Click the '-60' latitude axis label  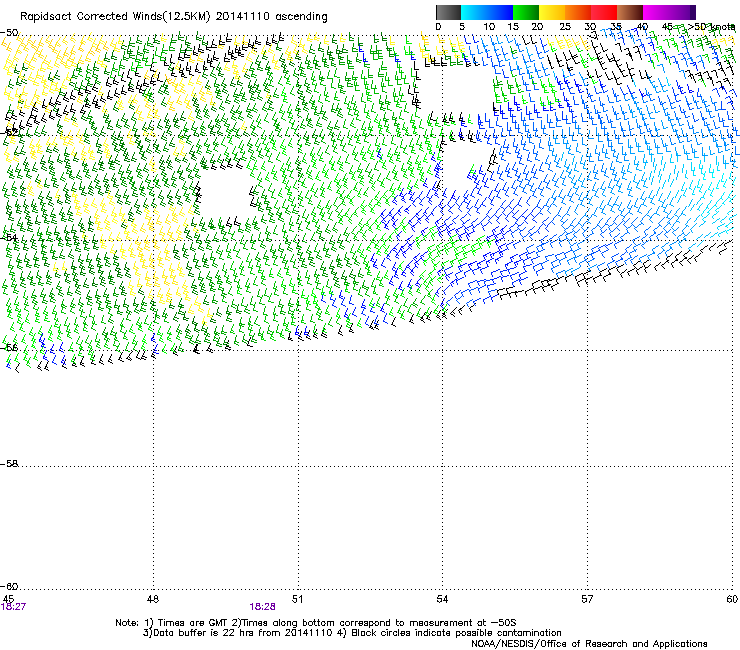(x=9, y=586)
